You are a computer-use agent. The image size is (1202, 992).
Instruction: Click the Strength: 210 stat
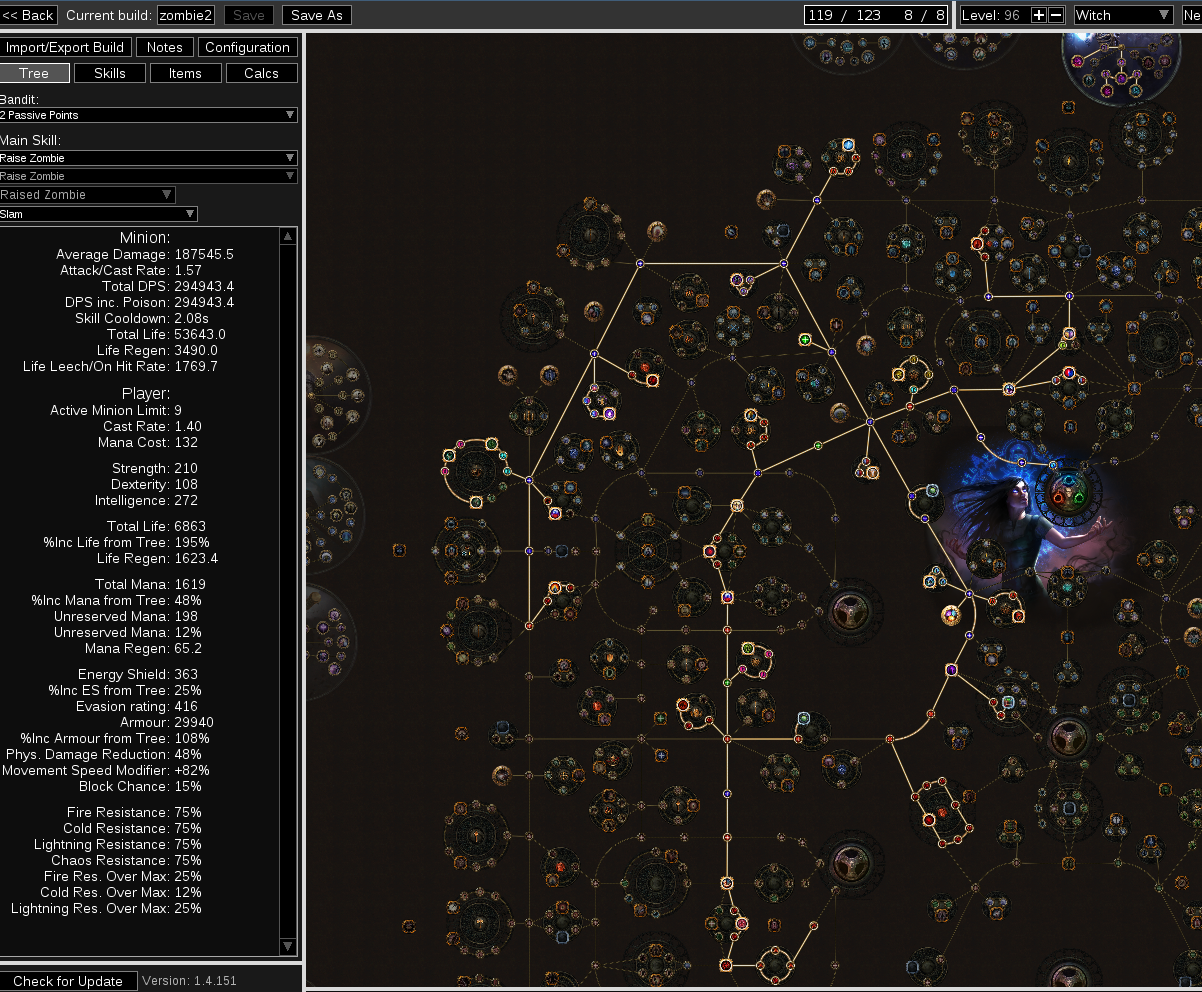pyautogui.click(x=155, y=469)
